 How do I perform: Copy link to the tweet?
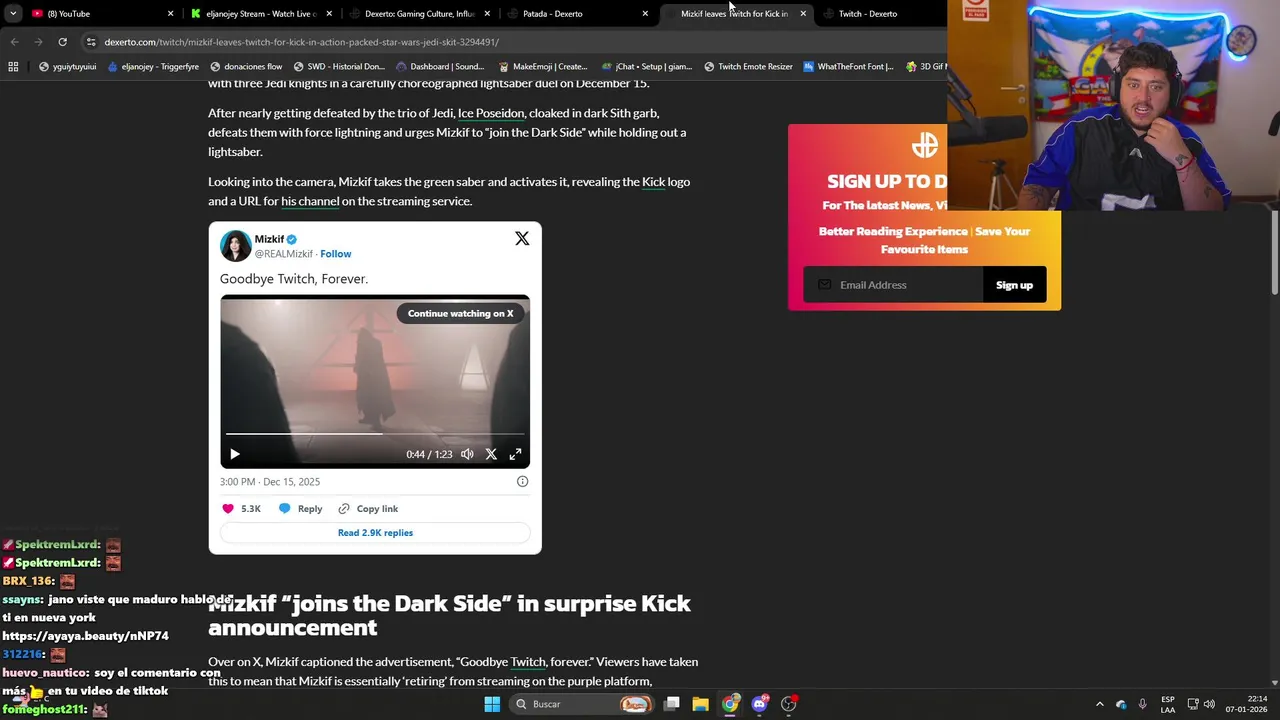click(368, 509)
